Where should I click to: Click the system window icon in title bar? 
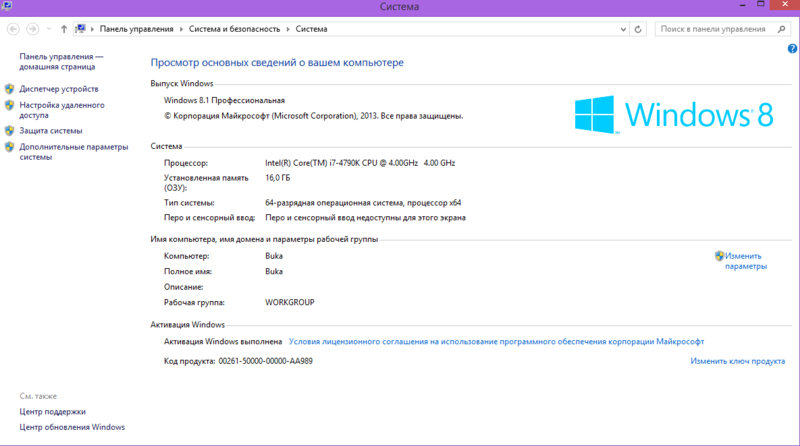[x=7, y=6]
